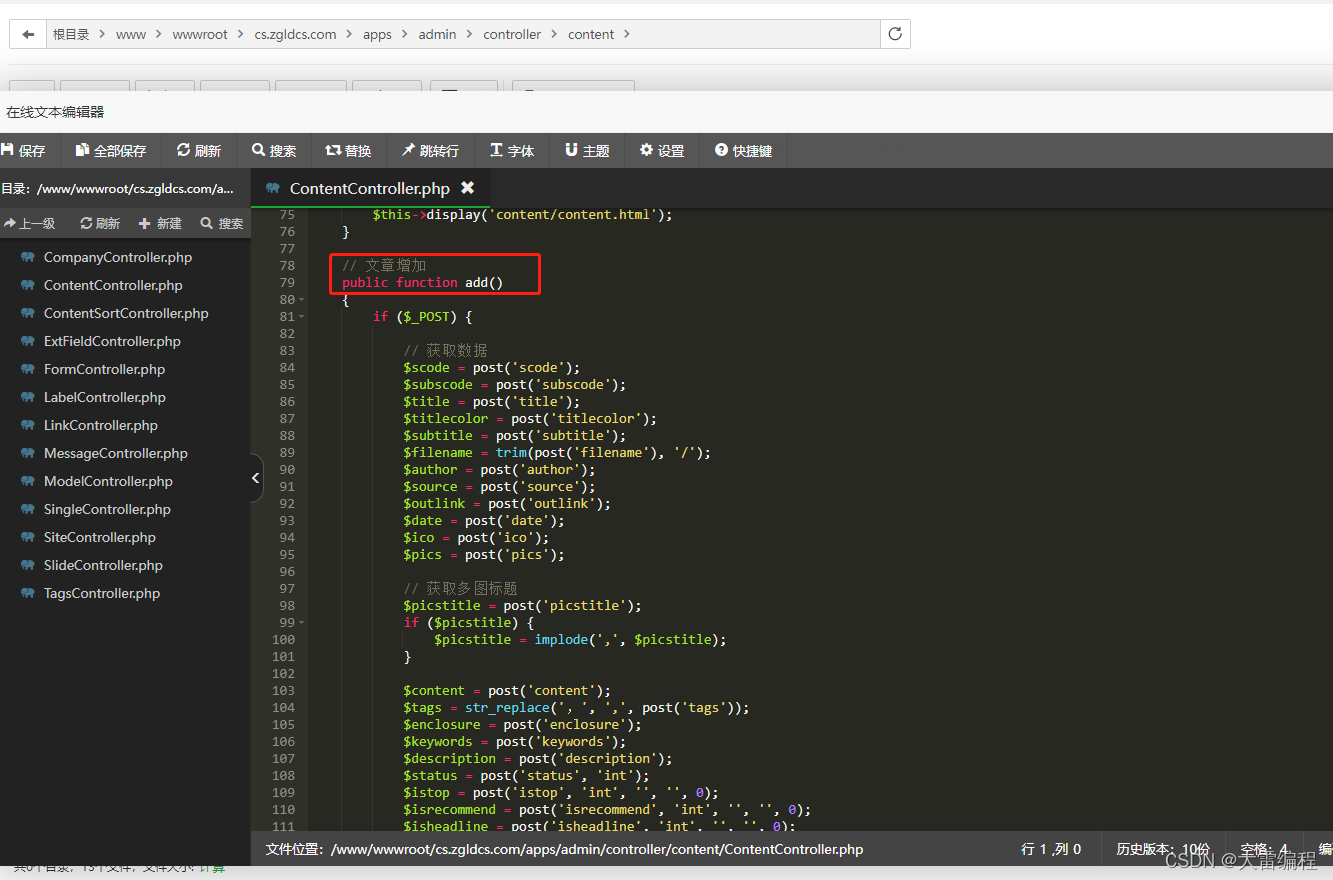The height and width of the screenshot is (880, 1333).
Task: Save the file with the 保存 button
Action: (23, 150)
